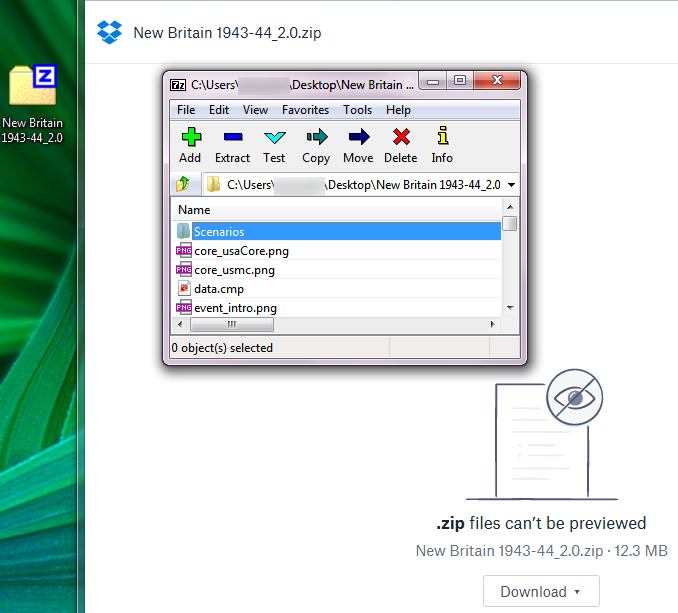This screenshot has height=613, width=678.
Task: Click the red Delete icon
Action: point(401,137)
